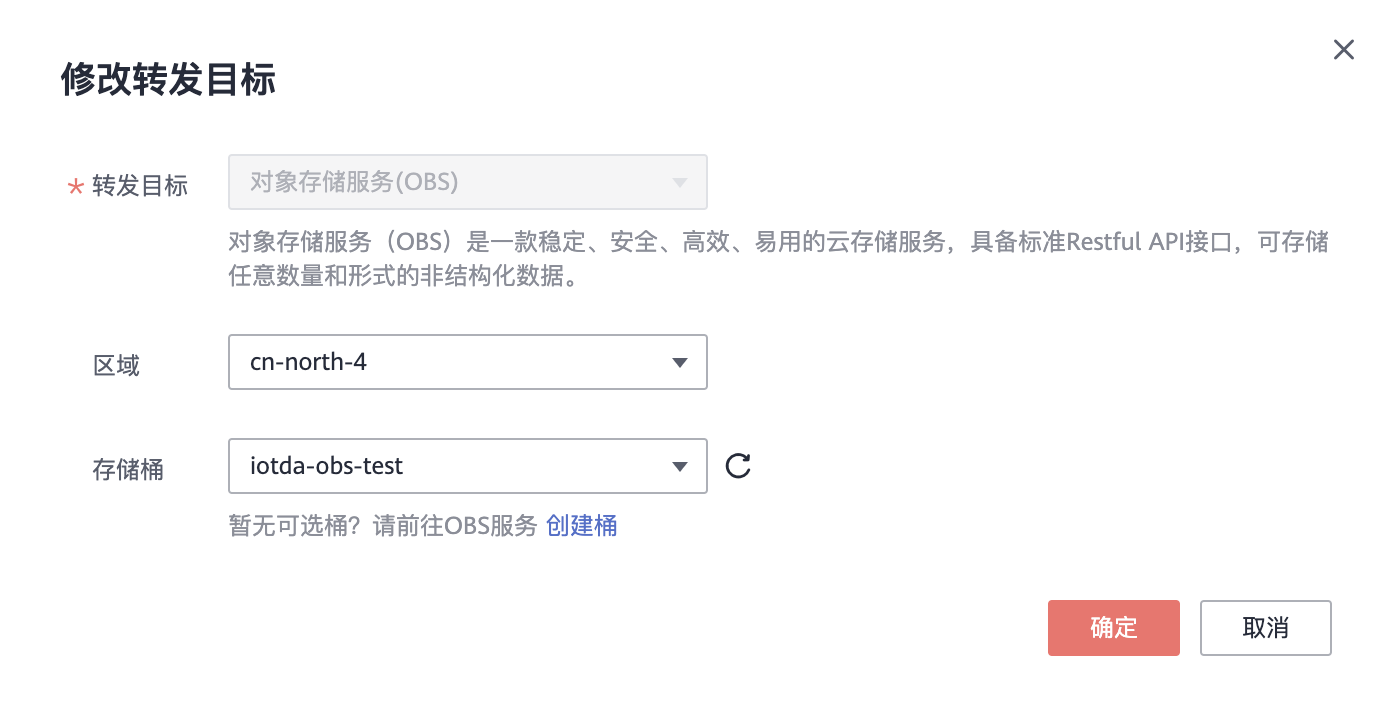This screenshot has width=1380, height=706.
Task: Click the disabled 对象存储服务(OBS) field text
Action: pyautogui.click(x=353, y=183)
